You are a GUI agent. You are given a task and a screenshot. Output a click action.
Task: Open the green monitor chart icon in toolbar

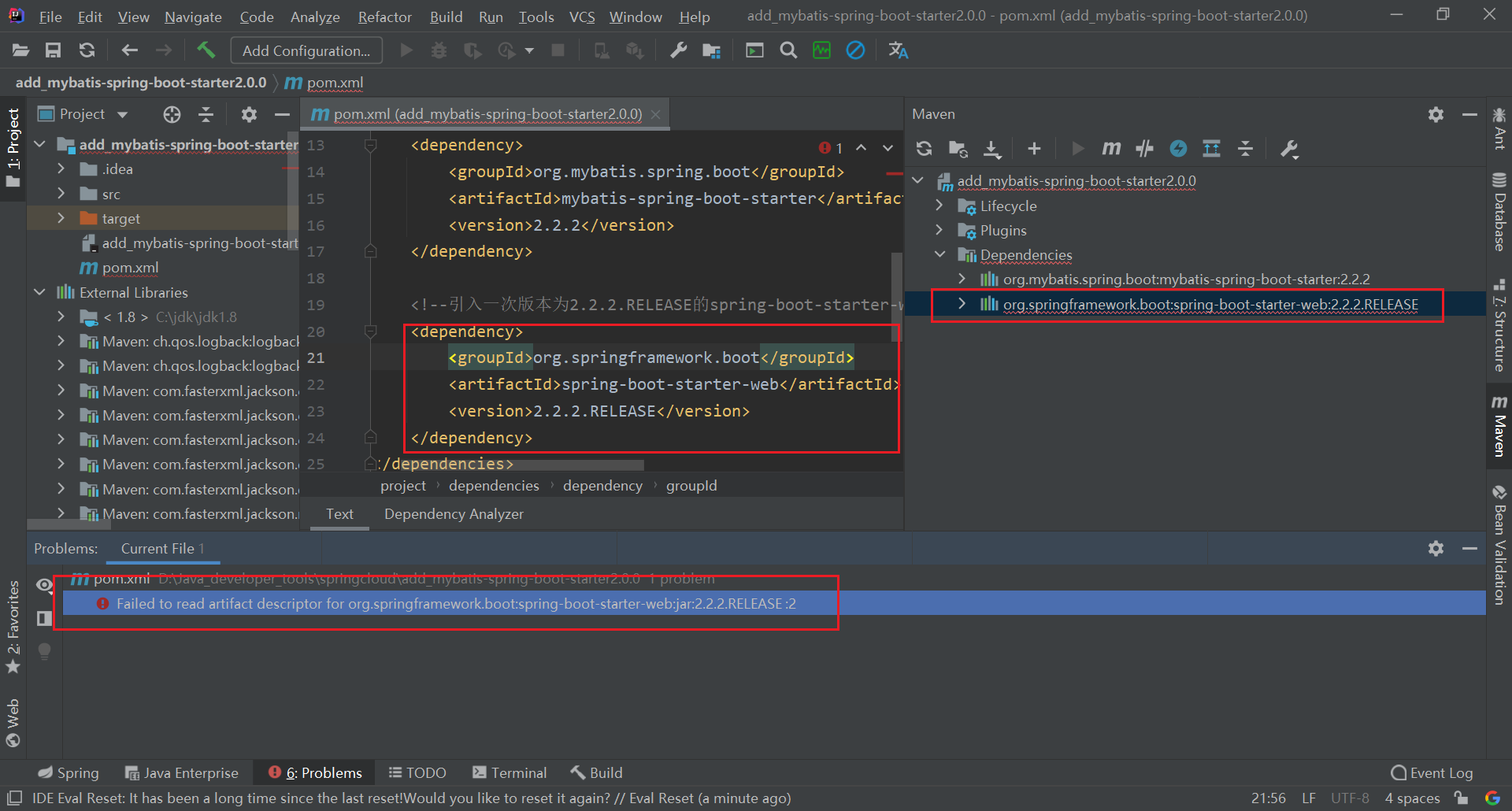point(821,51)
